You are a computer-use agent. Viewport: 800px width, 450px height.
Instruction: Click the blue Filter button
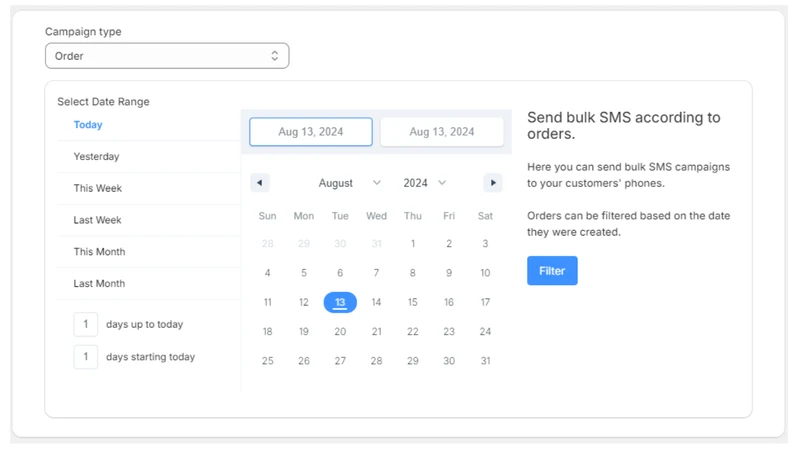[552, 271]
